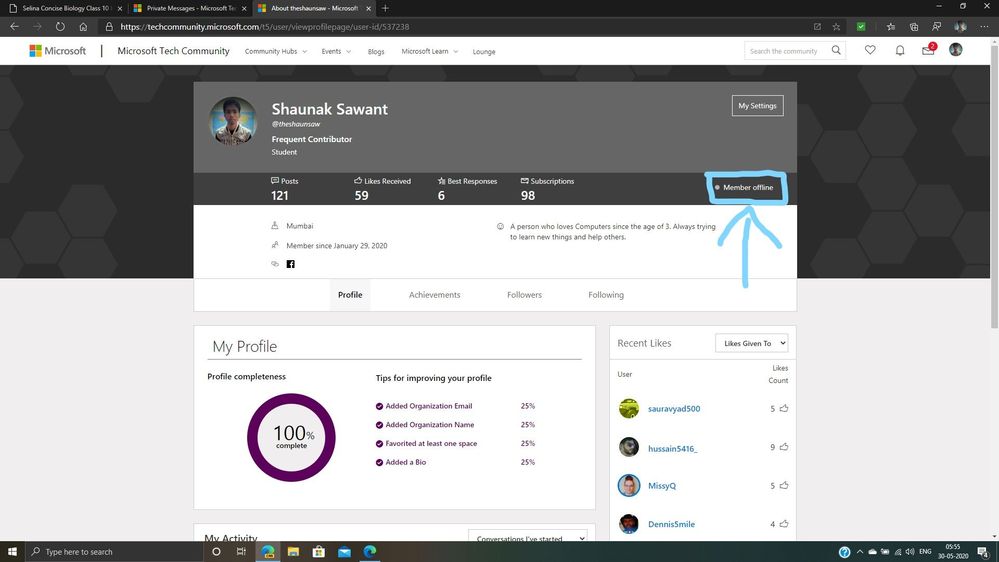
Task: Click the Microsoft logo
Action: pyautogui.click(x=57, y=51)
